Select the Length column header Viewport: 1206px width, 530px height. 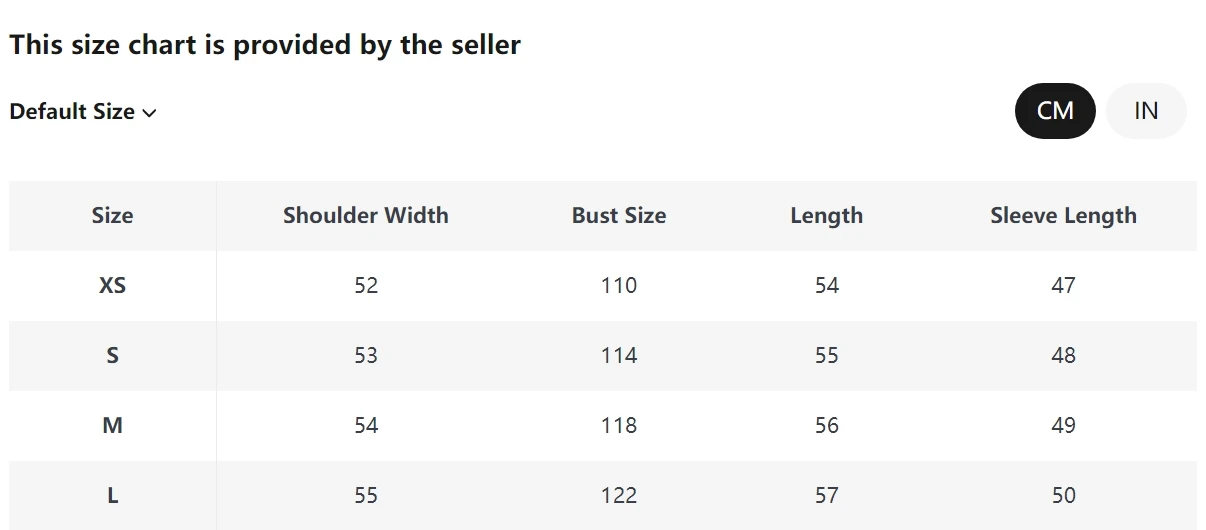click(x=826, y=216)
